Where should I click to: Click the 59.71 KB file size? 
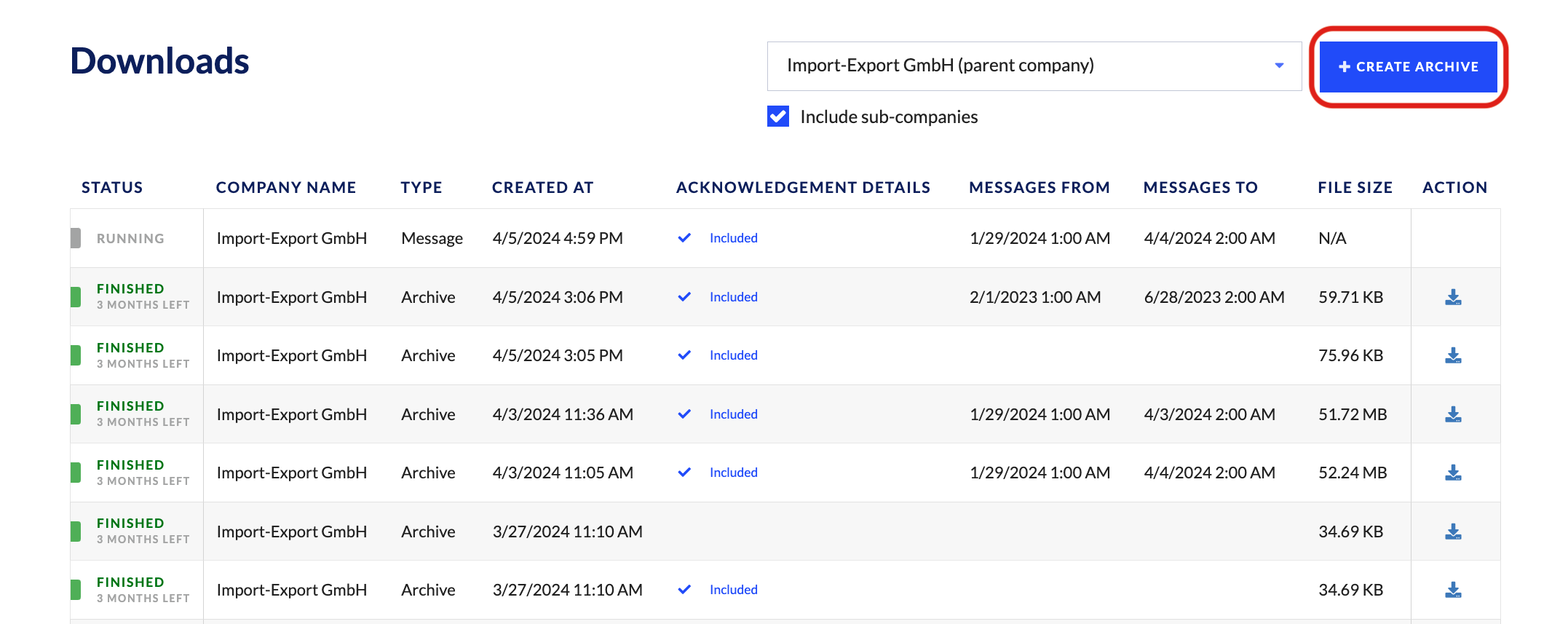(1350, 297)
